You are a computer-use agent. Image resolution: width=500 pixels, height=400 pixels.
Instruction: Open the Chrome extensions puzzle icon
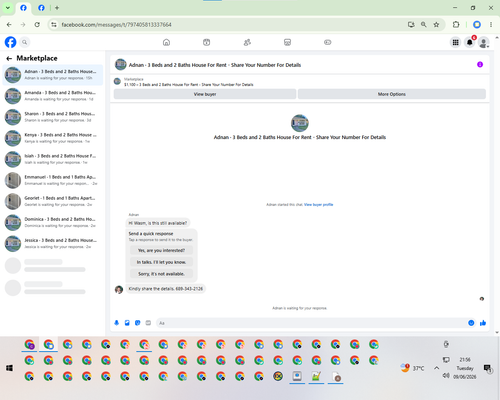[456, 25]
